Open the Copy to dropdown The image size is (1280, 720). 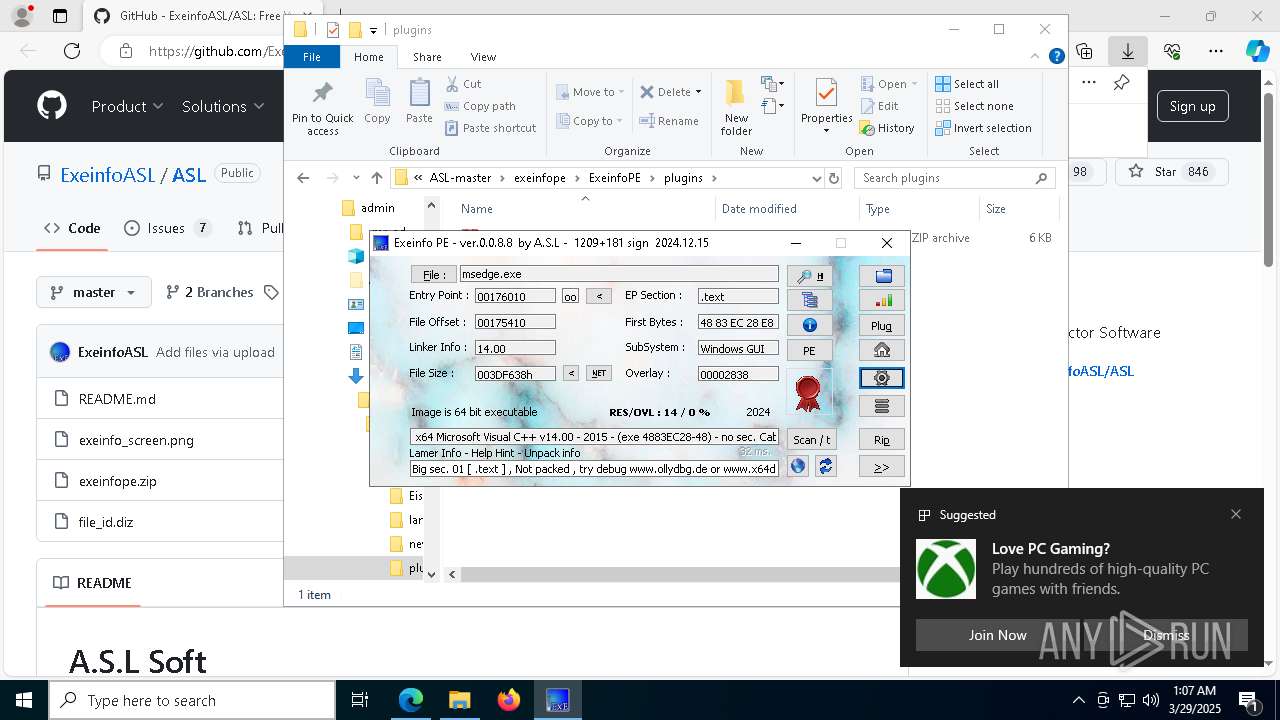pos(590,121)
